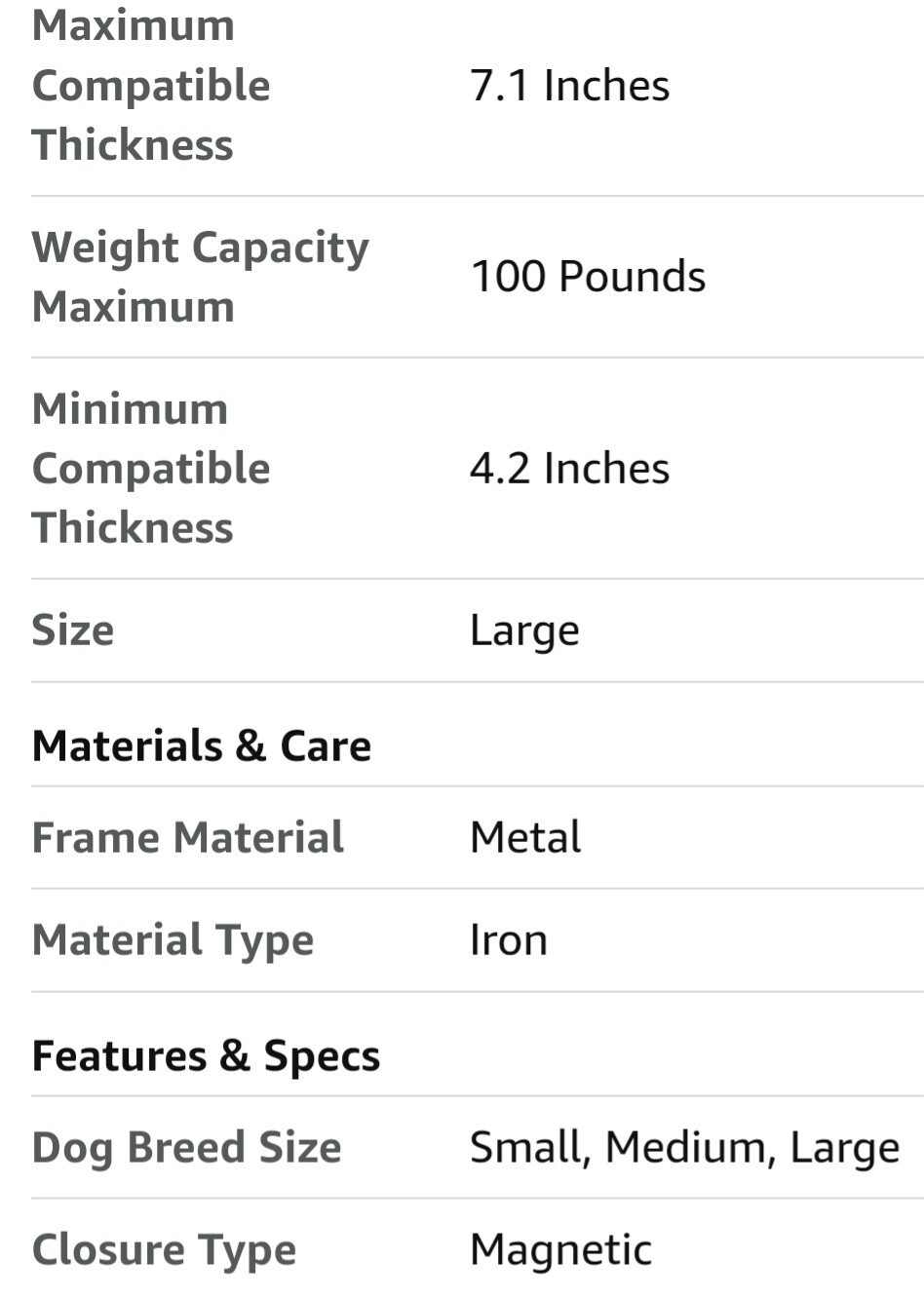The height and width of the screenshot is (1299, 924).
Task: Click the Weight Capacity Maximum label
Action: [200, 277]
